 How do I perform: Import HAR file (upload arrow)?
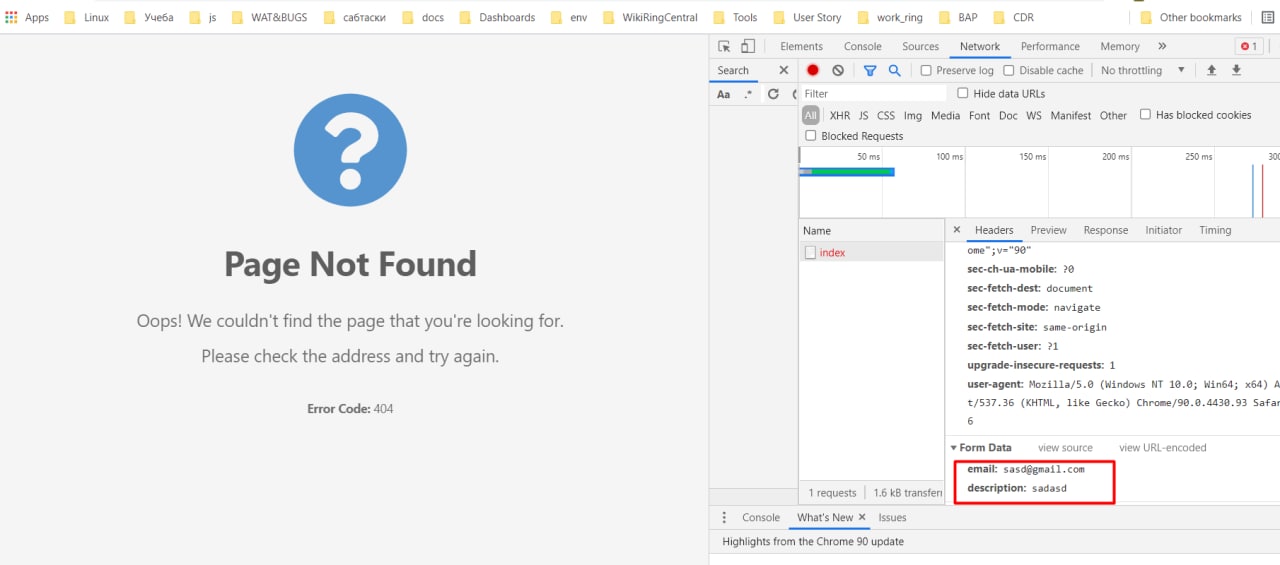pos(1212,70)
